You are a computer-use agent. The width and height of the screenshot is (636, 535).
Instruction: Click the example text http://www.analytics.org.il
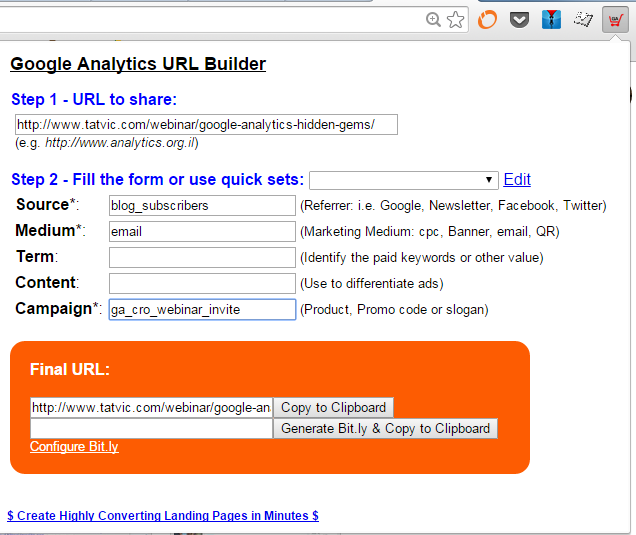(120, 143)
